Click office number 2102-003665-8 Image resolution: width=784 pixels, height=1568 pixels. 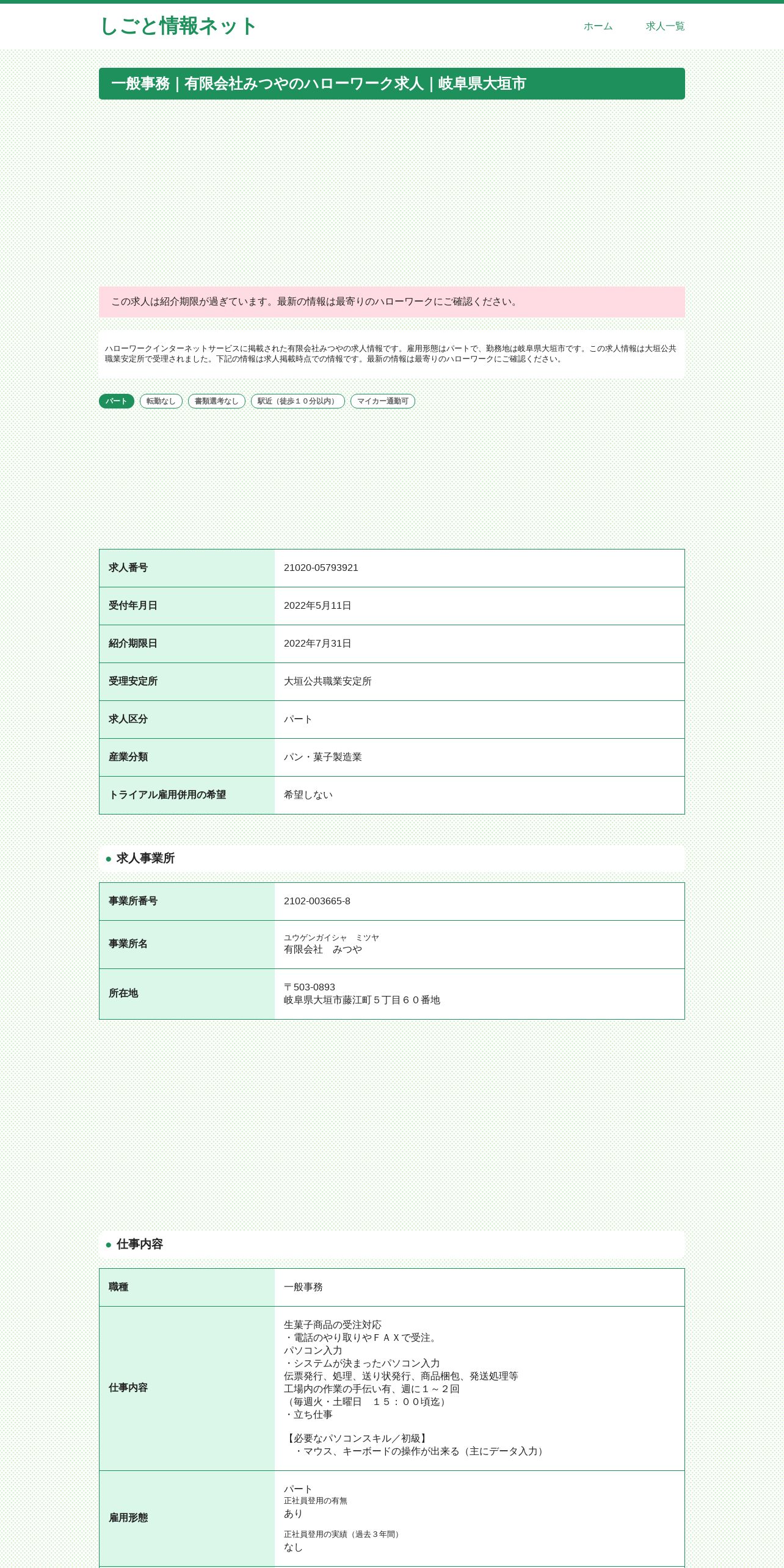click(x=317, y=901)
